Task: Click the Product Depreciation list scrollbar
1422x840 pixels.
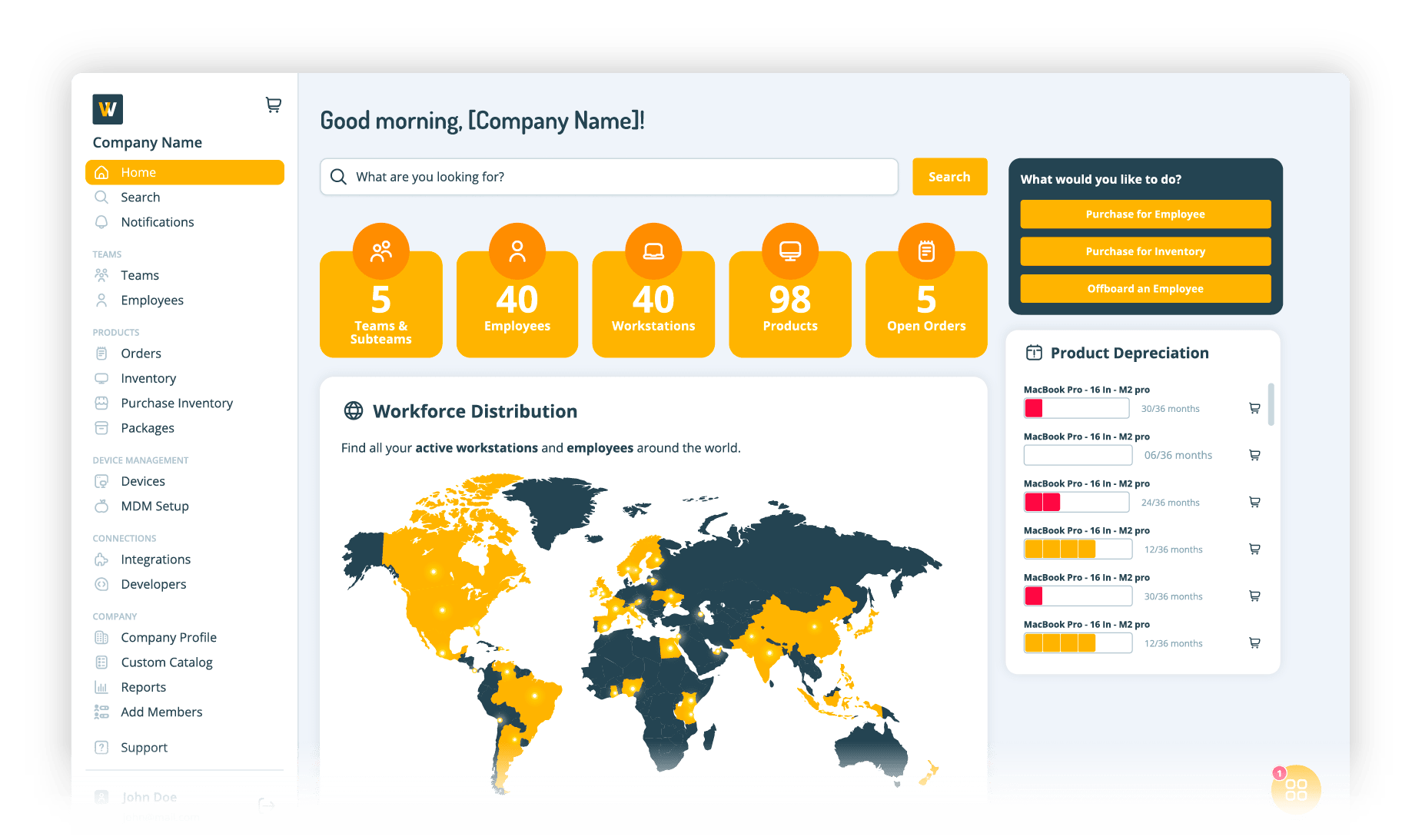Action: [x=1271, y=403]
